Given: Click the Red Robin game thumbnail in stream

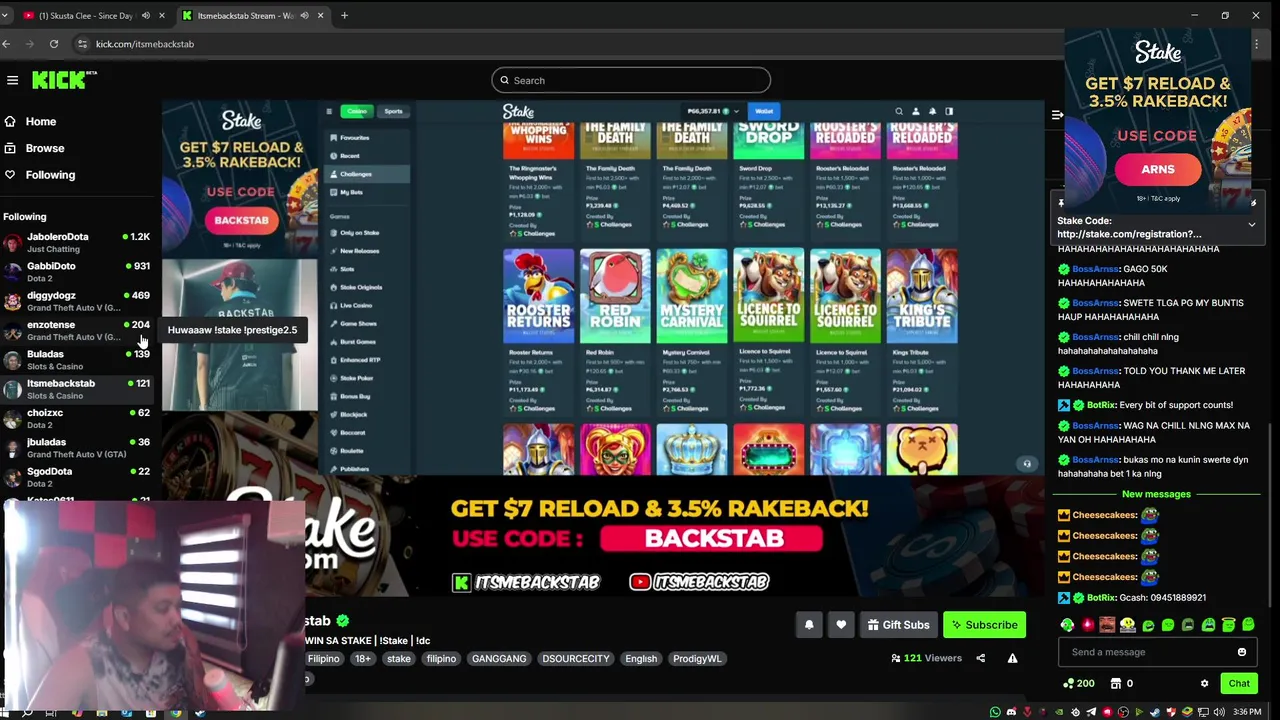Looking at the screenshot, I should 615,297.
